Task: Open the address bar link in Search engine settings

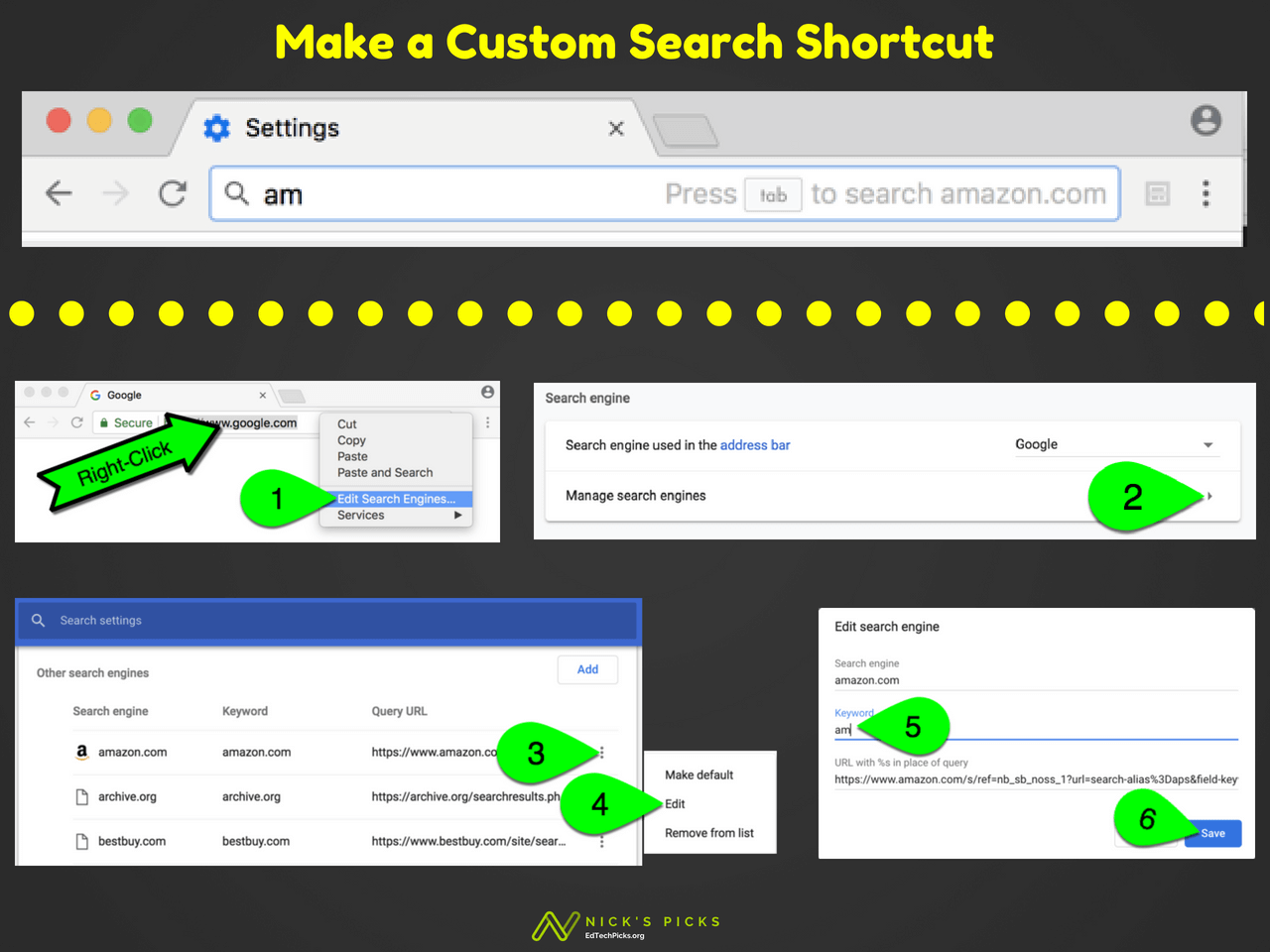Action: (755, 444)
